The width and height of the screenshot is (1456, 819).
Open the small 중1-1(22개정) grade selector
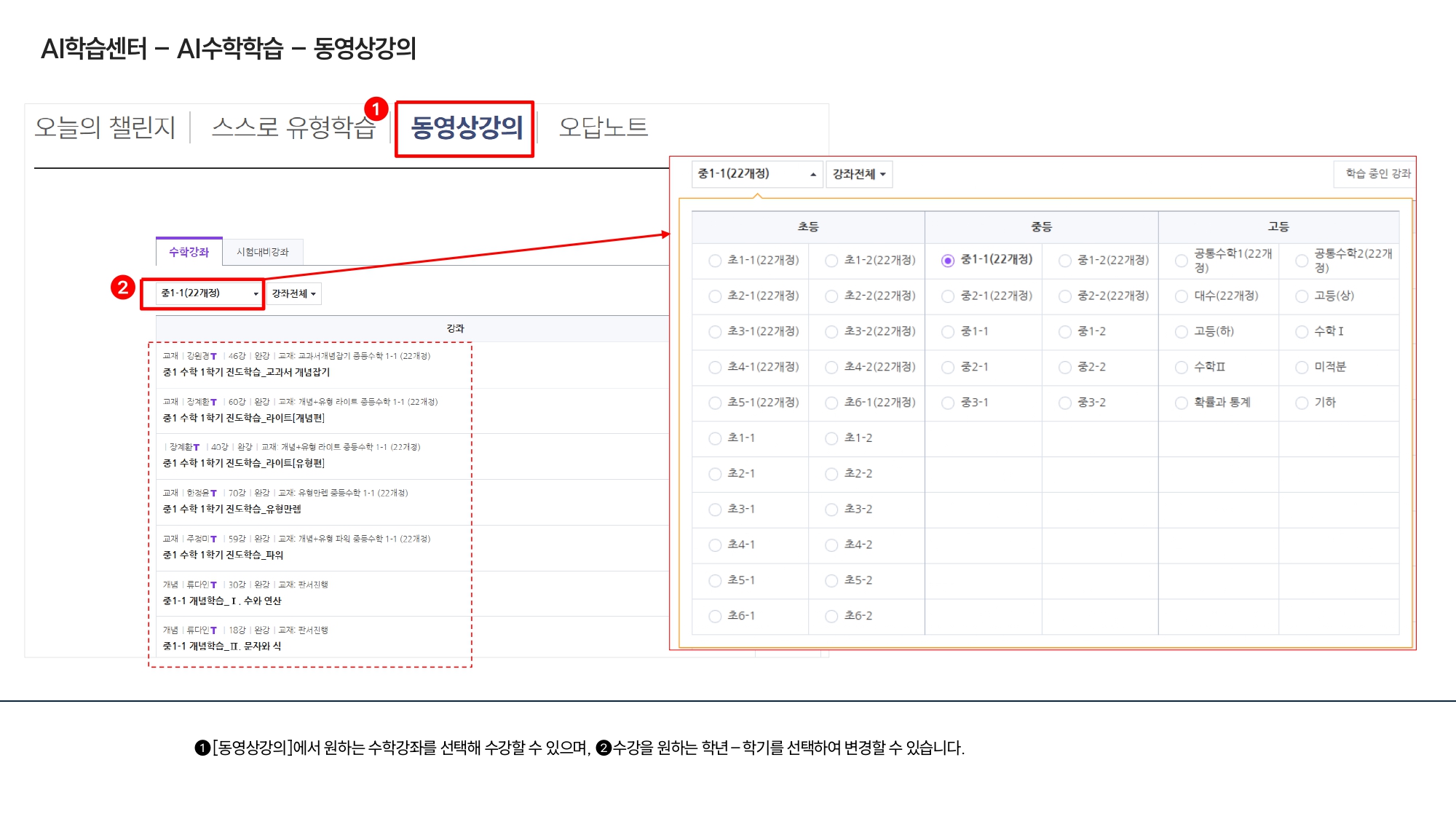point(209,293)
